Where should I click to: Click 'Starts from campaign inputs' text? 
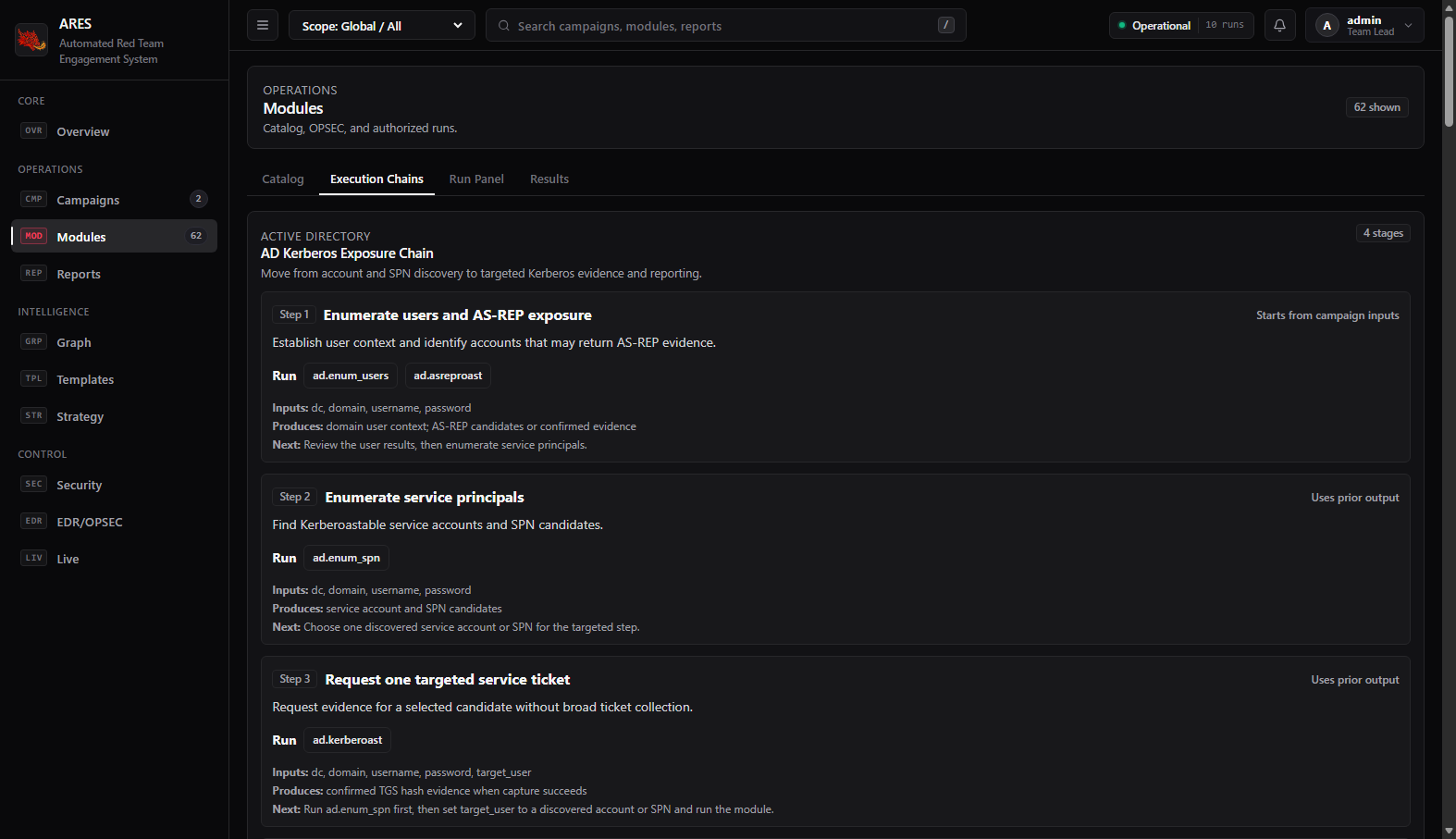tap(1327, 315)
